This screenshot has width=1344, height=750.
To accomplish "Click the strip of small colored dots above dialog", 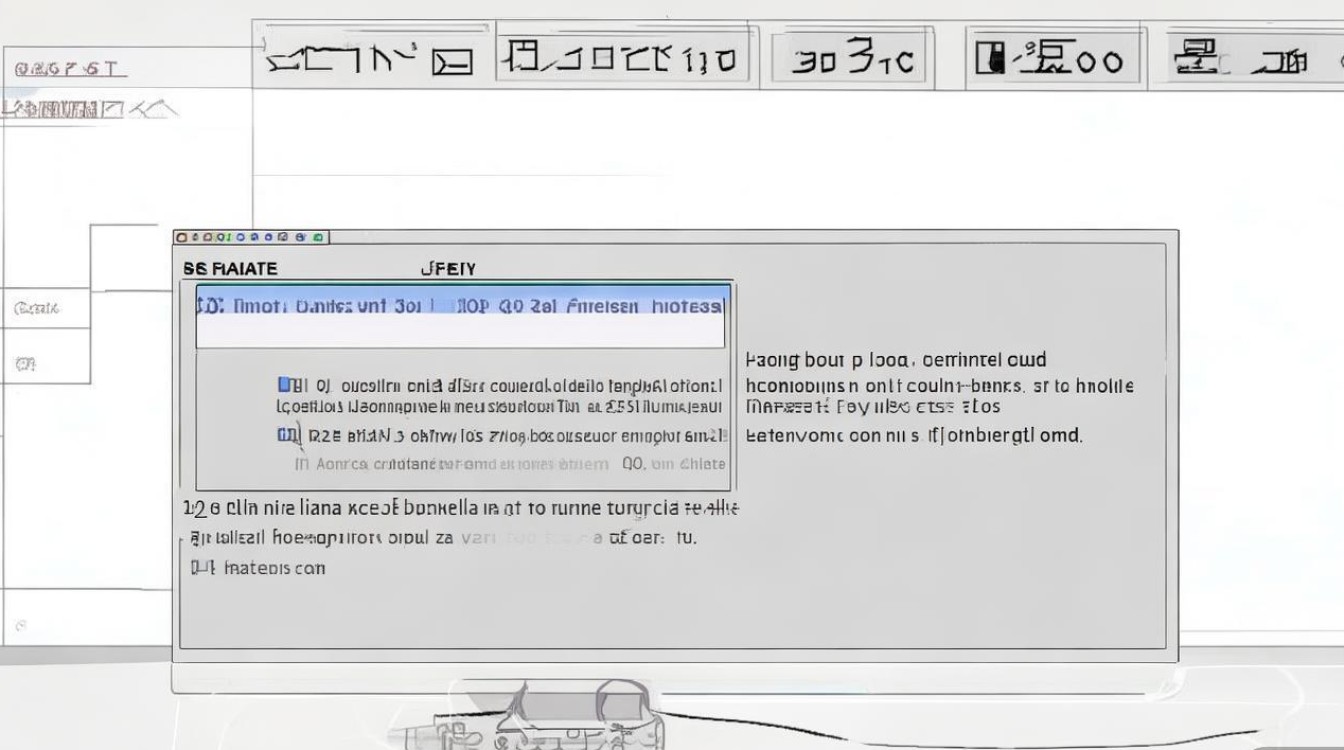I will pyautogui.click(x=251, y=237).
